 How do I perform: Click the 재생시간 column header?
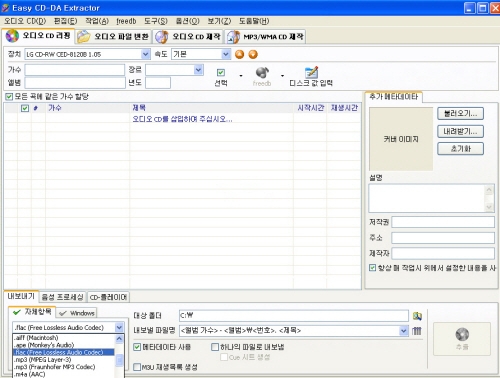click(x=344, y=108)
